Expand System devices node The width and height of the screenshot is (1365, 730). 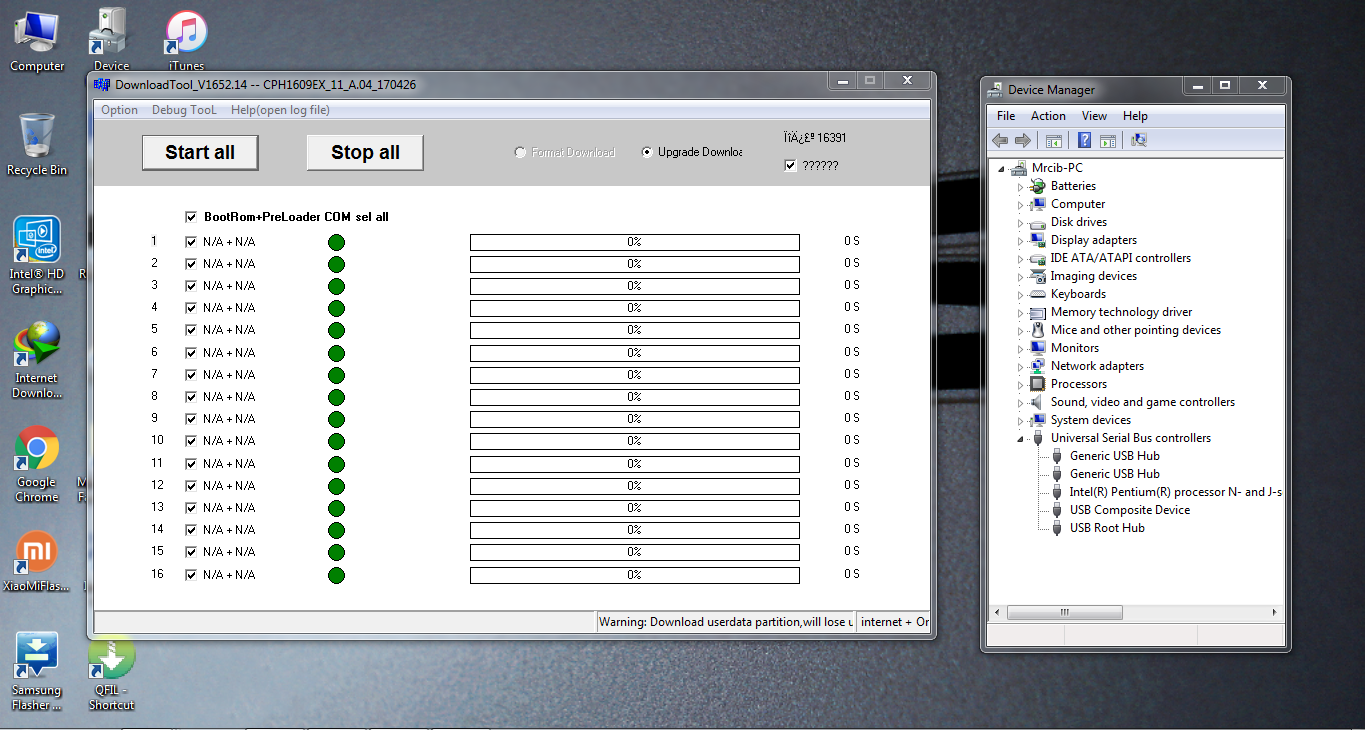pyautogui.click(x=1021, y=420)
